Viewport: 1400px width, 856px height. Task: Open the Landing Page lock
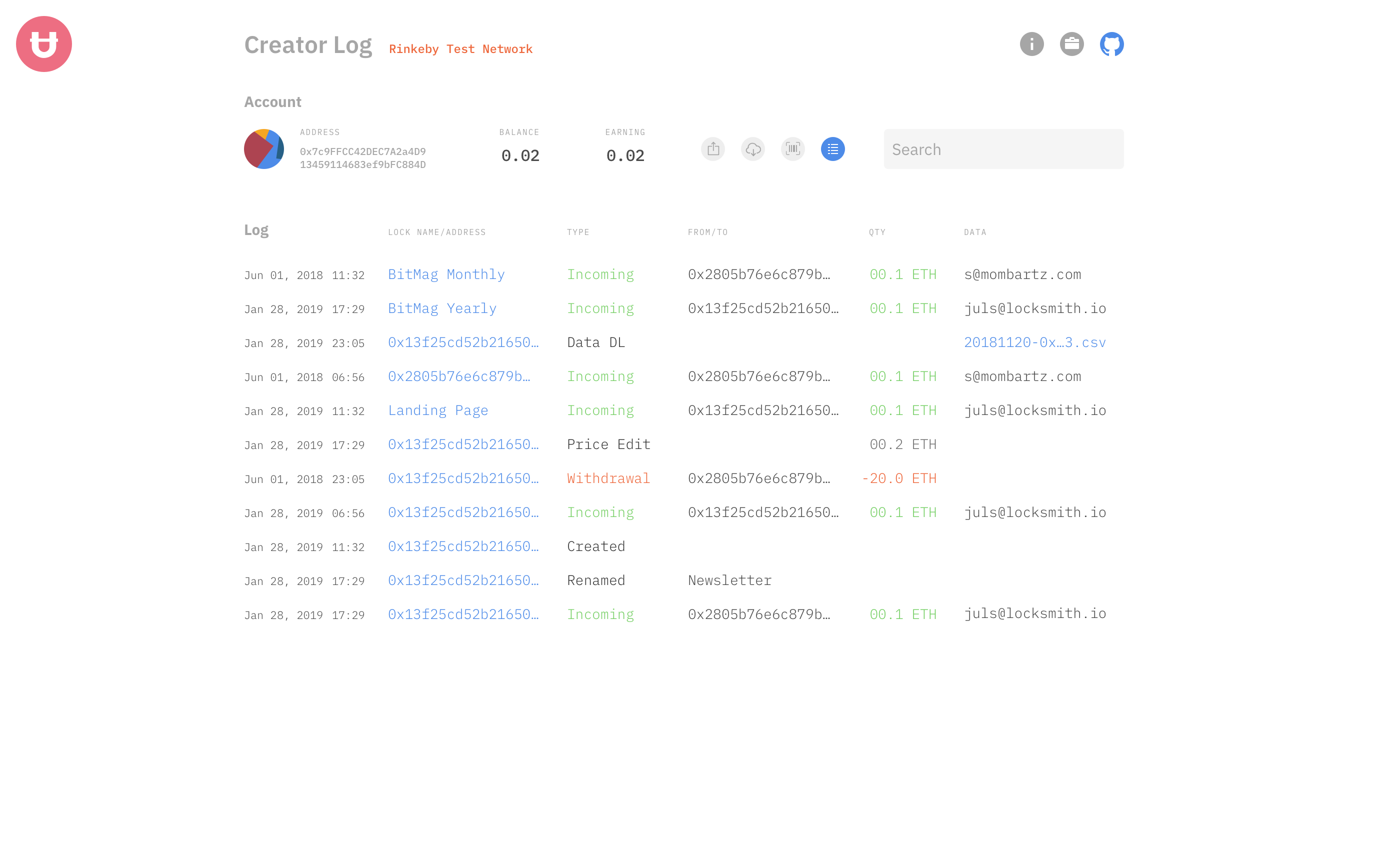point(438,410)
